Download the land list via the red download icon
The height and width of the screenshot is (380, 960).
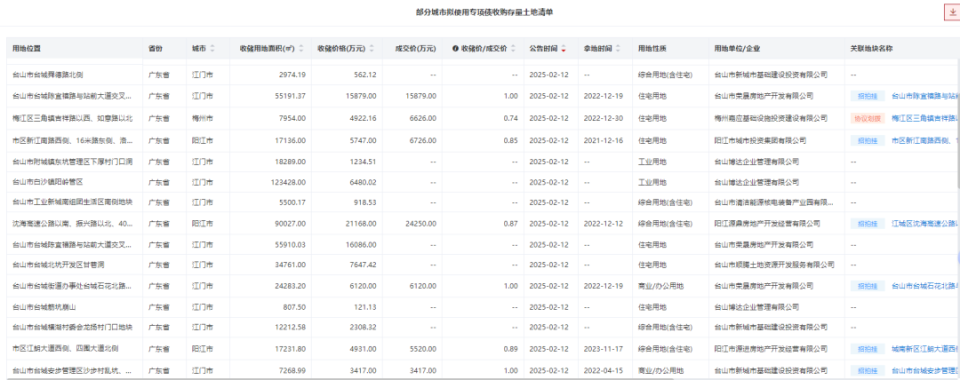pyautogui.click(x=952, y=13)
